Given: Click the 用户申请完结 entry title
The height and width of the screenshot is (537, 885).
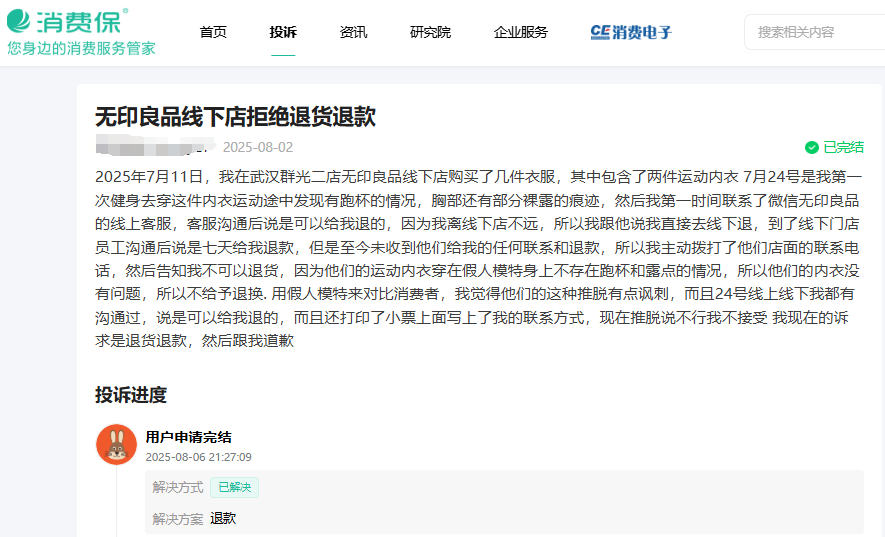Looking at the screenshot, I should 189,437.
